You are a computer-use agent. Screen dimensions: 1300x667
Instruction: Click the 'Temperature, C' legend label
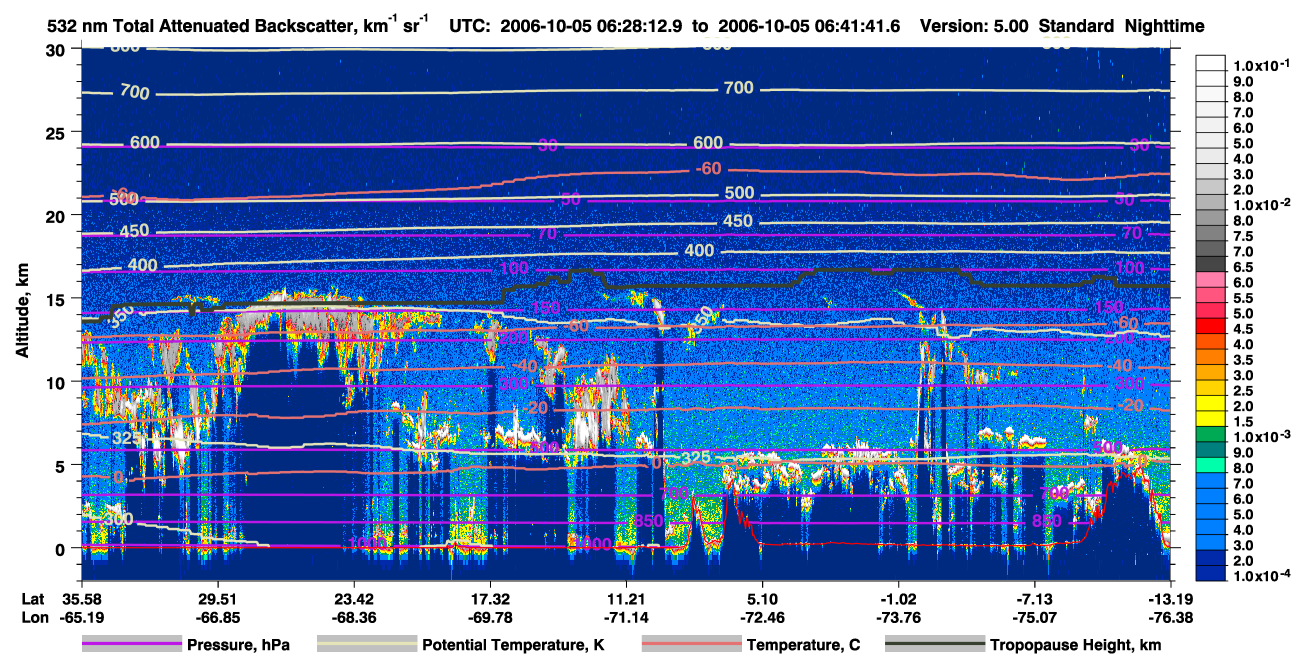[x=803, y=646]
